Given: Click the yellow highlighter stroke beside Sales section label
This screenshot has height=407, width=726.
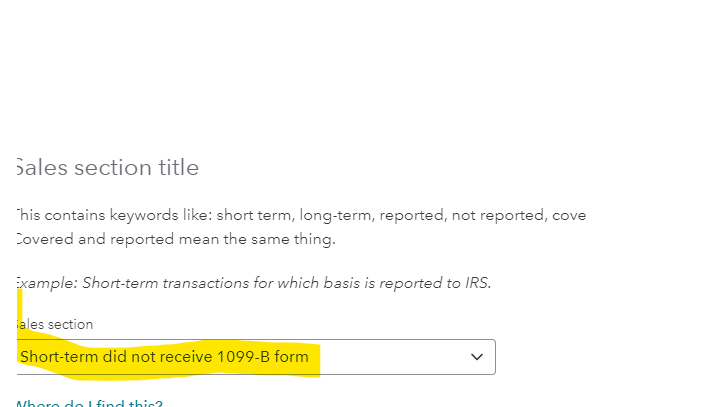Looking at the screenshot, I should tap(19, 308).
